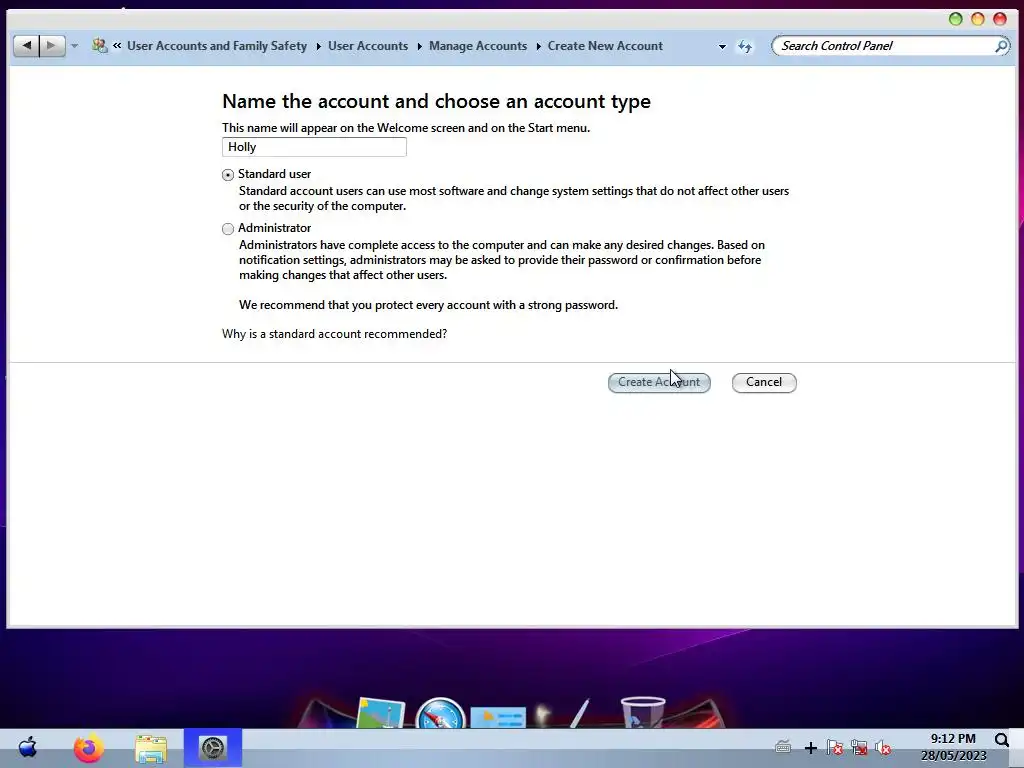Viewport: 1024px width, 768px height.
Task: Open the blue card dock icon
Action: 498,717
